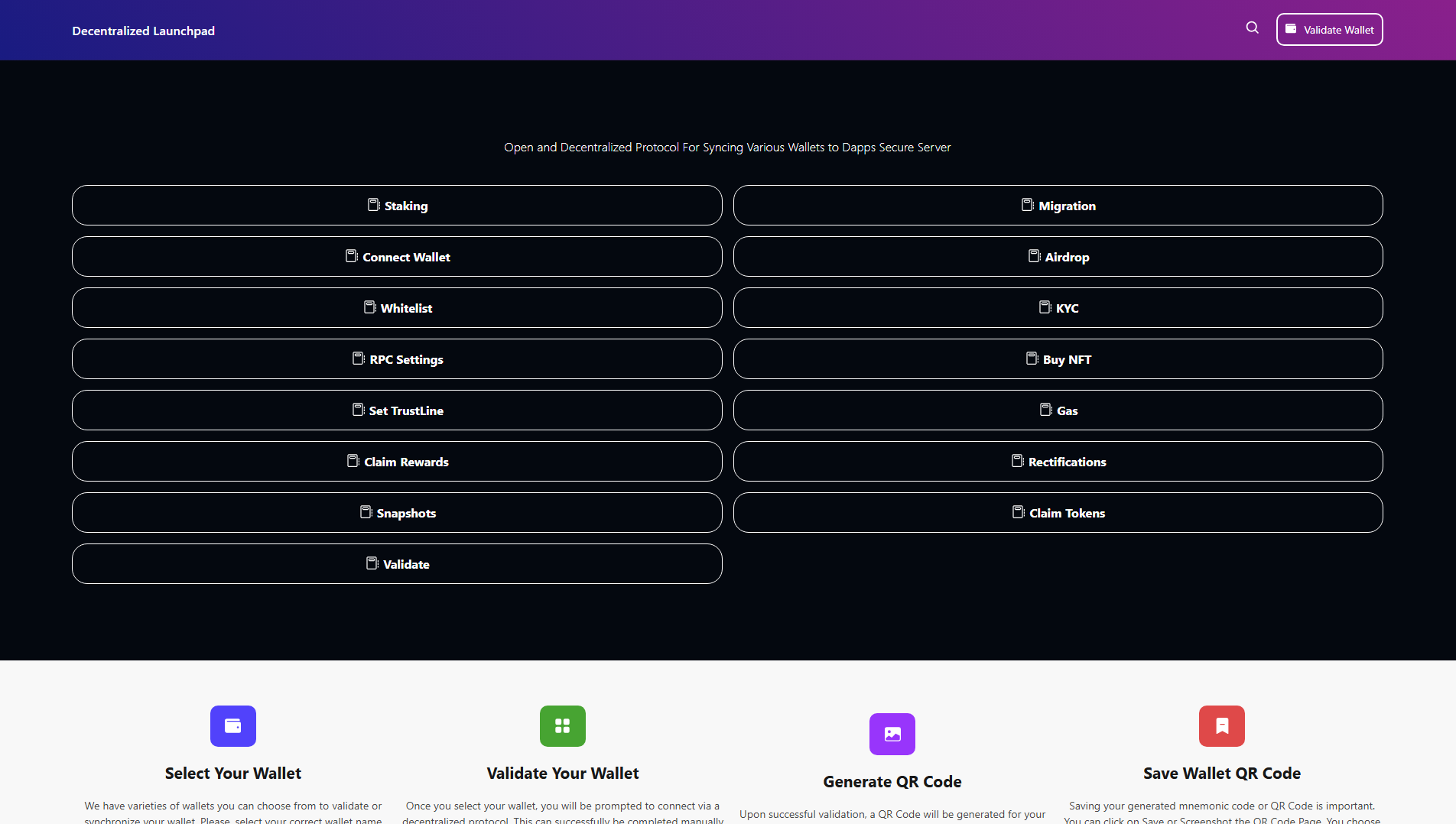Click the card icon beside Set TrustLine

point(359,410)
